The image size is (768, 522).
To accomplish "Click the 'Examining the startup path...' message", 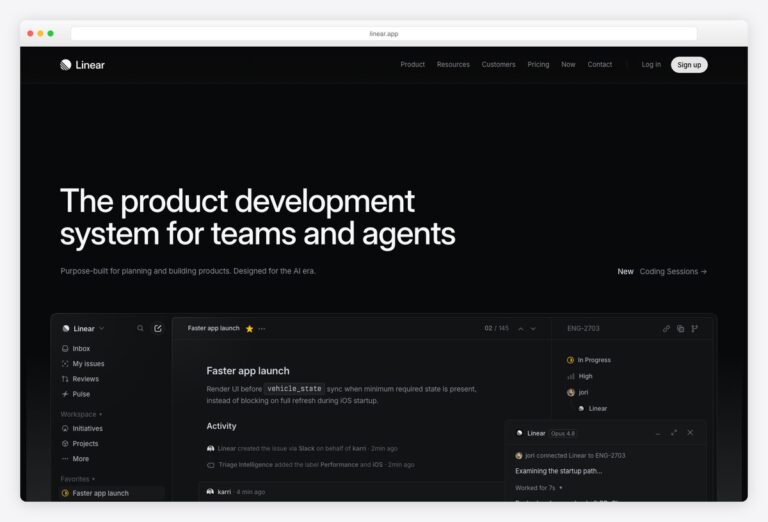I will pyautogui.click(x=558, y=471).
